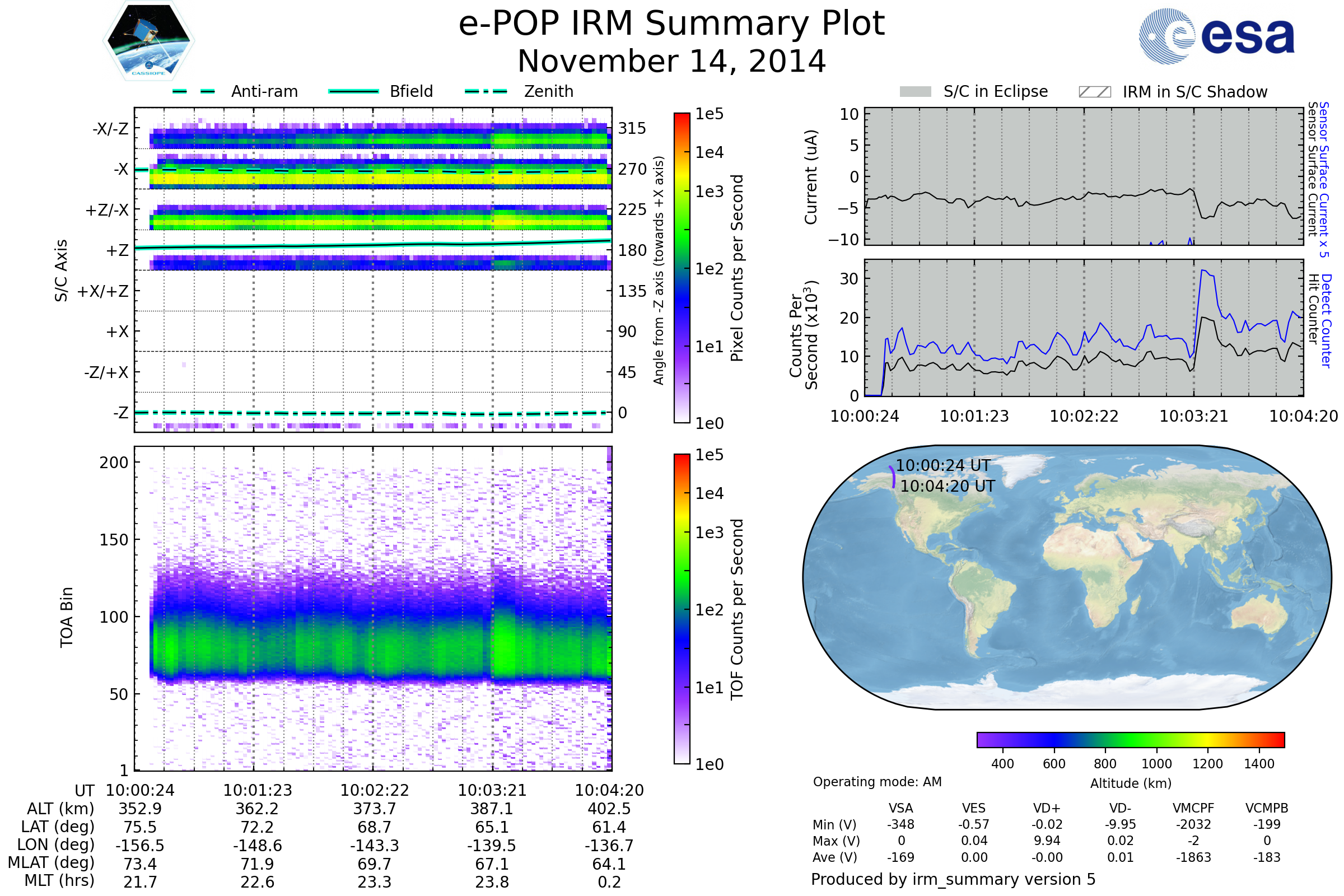Click the Produced by irm_summary version 5 text
The height and width of the screenshot is (896, 1344).
953,879
